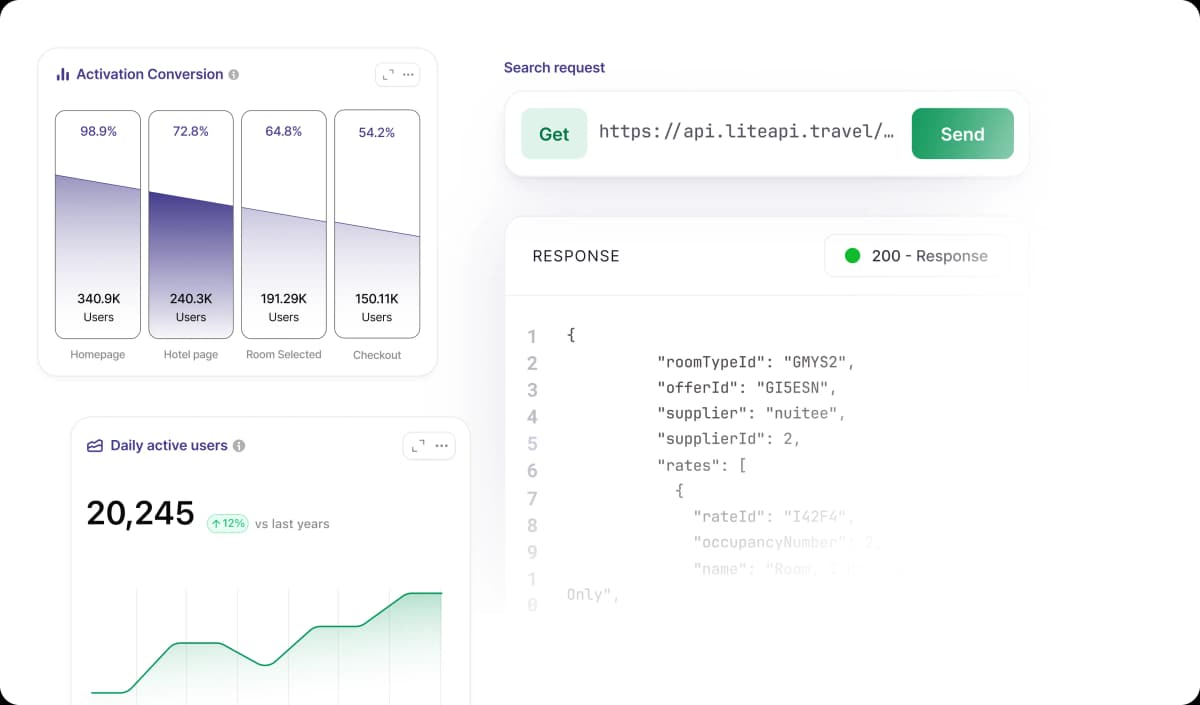Select the Checkout funnel bar

pos(377,225)
